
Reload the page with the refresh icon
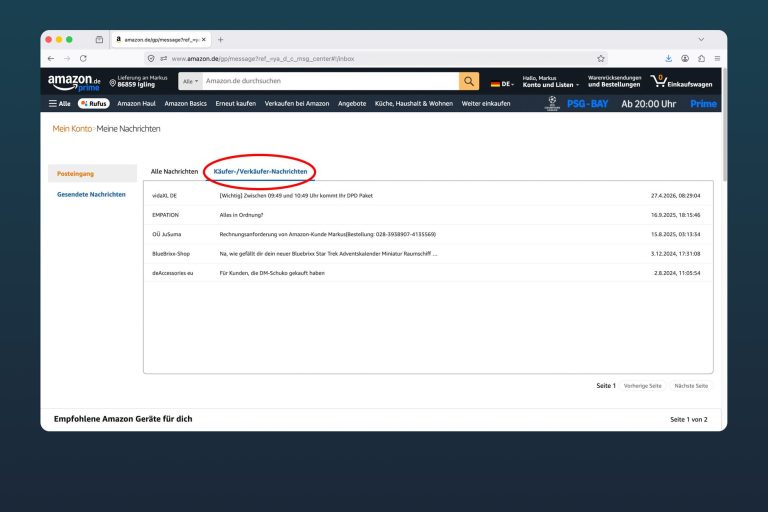(83, 58)
